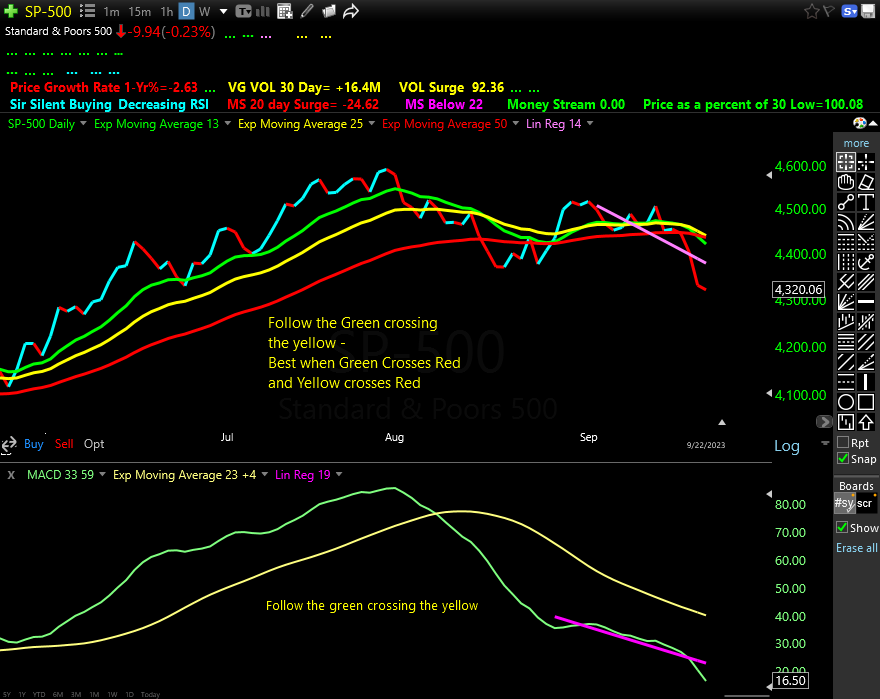Click the Buy button

click(33, 443)
